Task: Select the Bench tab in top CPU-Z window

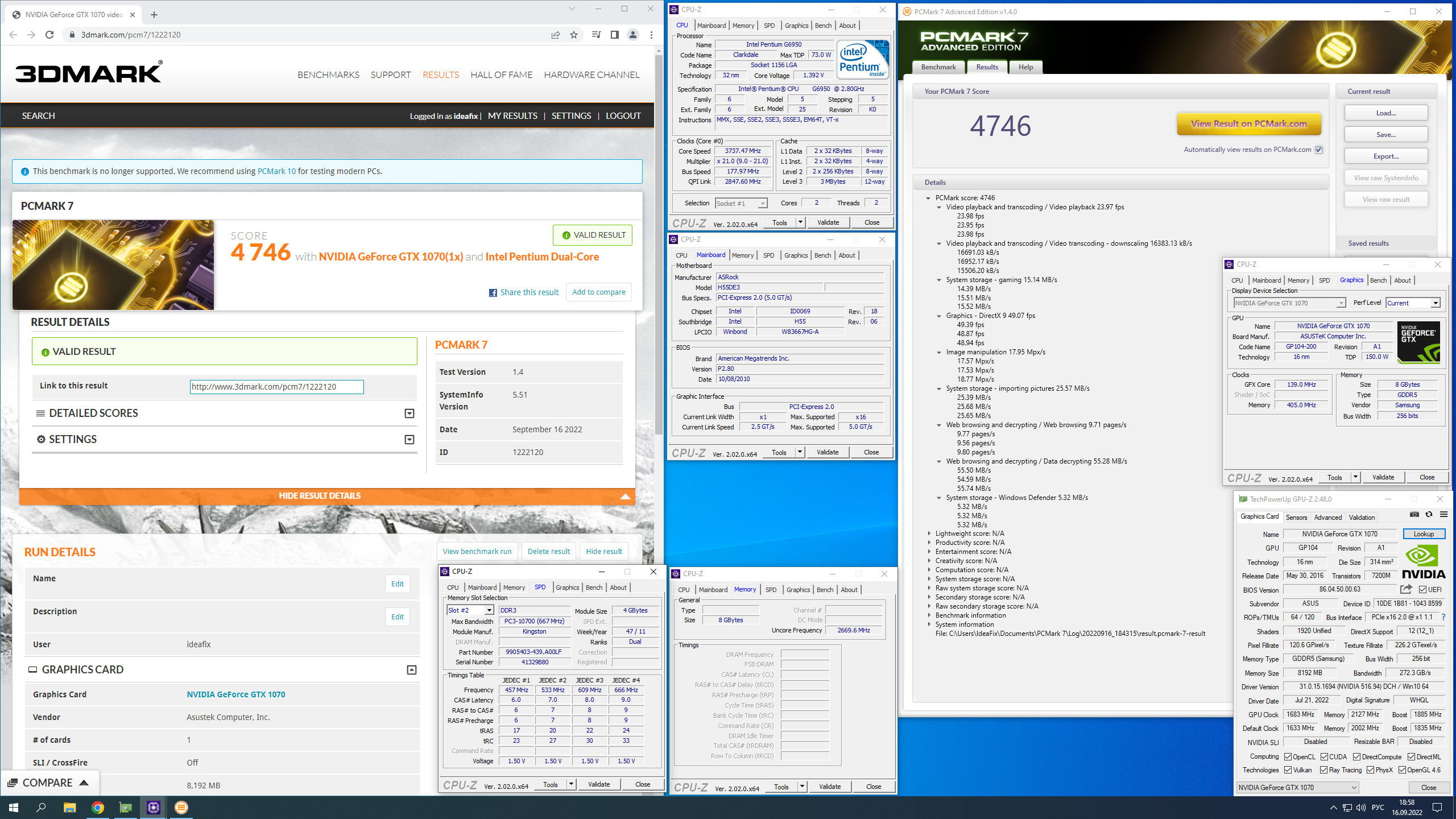Action: [823, 26]
